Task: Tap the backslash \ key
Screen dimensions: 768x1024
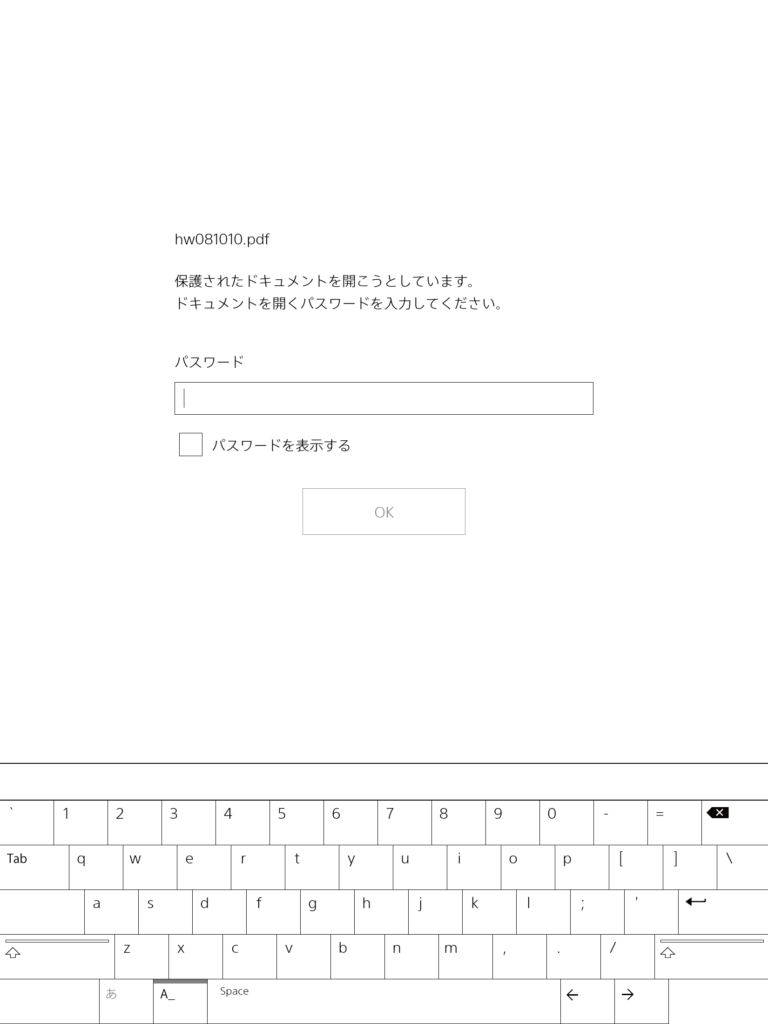Action: point(743,867)
